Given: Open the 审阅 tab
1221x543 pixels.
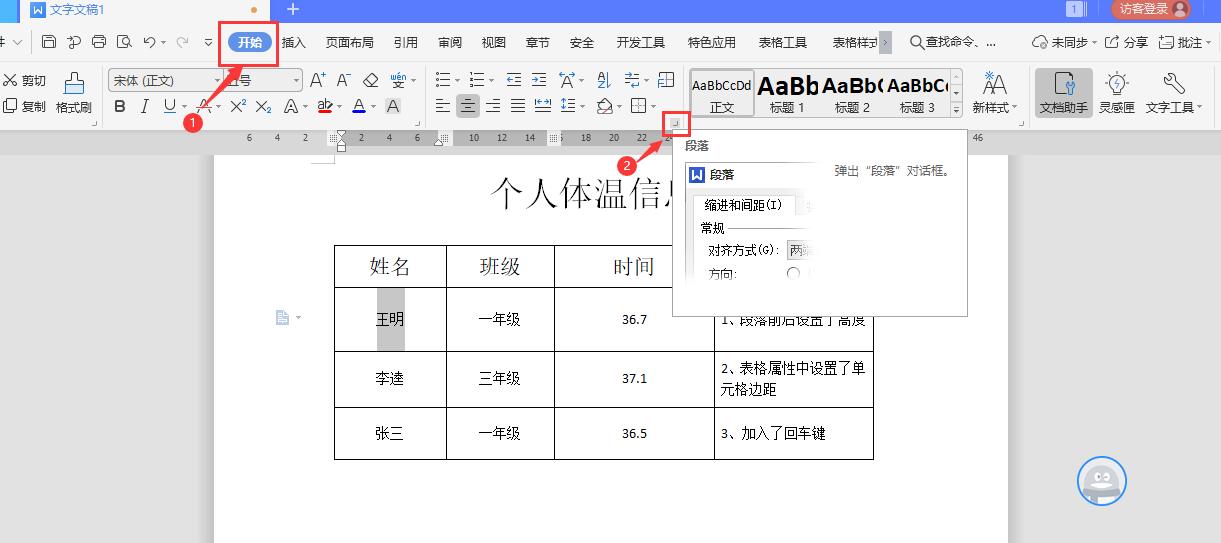Looking at the screenshot, I should click(450, 42).
